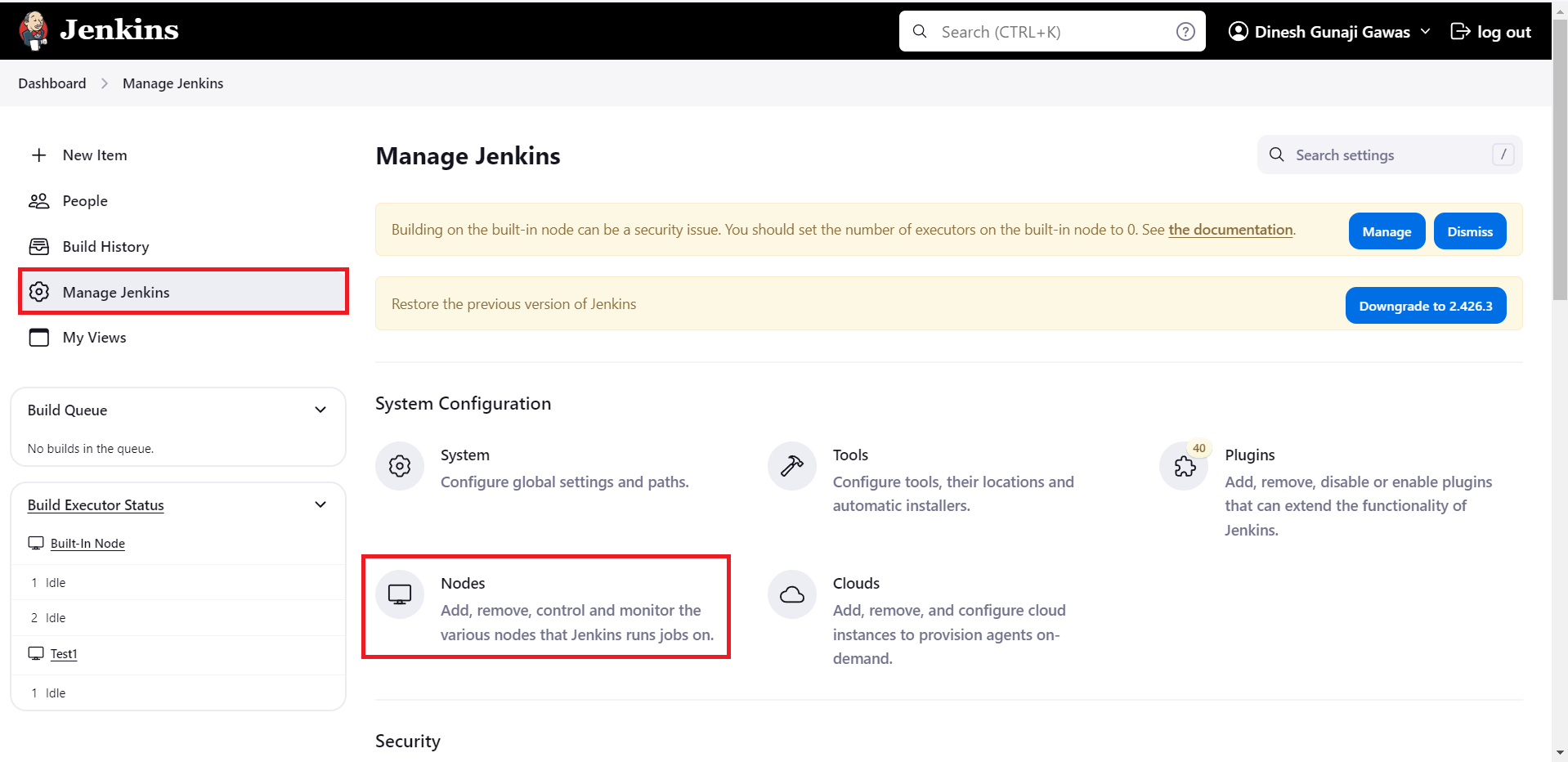The image size is (1568, 762).
Task: Collapse the Build Executor Status panel
Action: [x=320, y=504]
